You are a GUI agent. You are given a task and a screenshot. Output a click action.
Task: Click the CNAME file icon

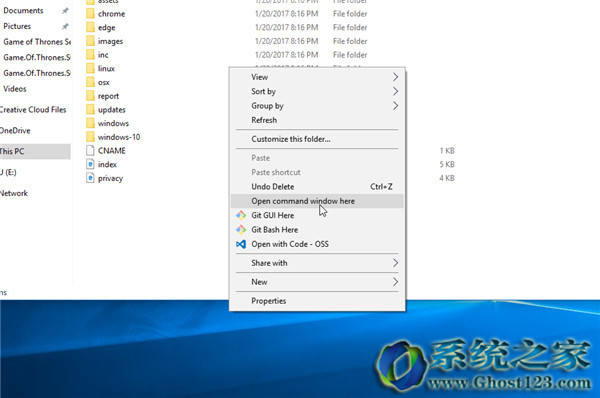point(90,150)
